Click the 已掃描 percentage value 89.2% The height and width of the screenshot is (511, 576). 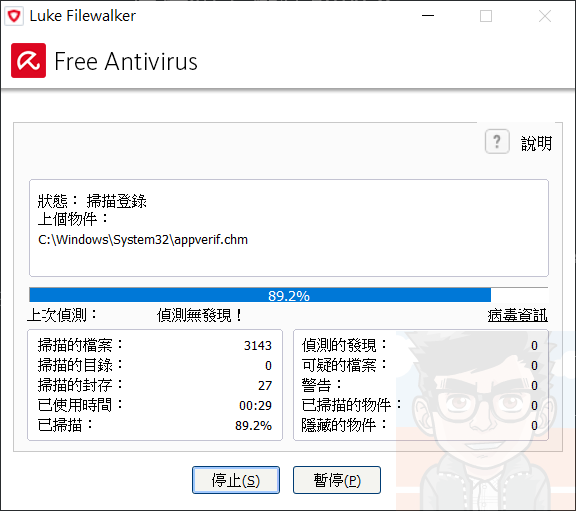(253, 425)
